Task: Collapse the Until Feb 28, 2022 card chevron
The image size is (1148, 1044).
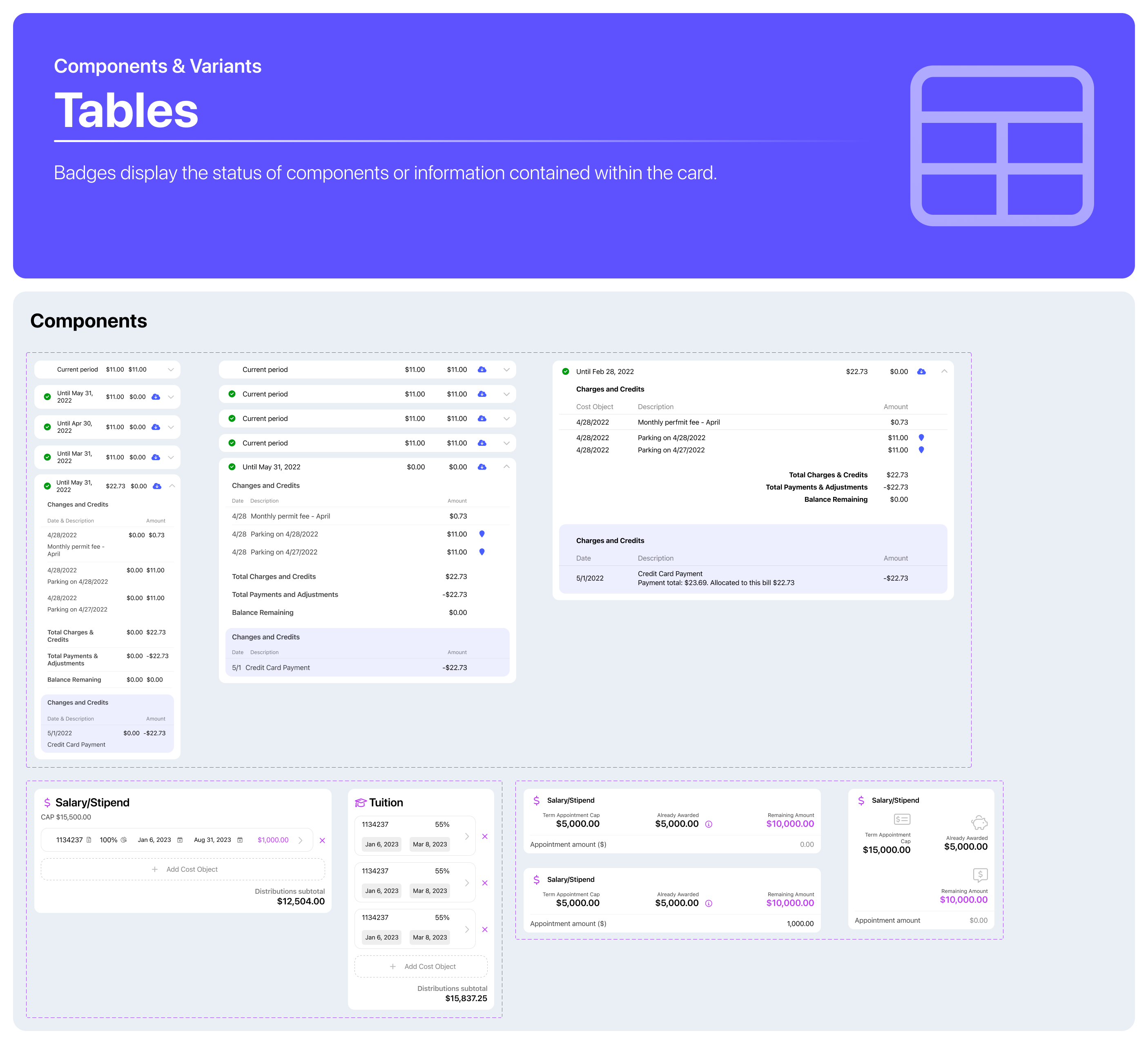Action: coord(943,371)
